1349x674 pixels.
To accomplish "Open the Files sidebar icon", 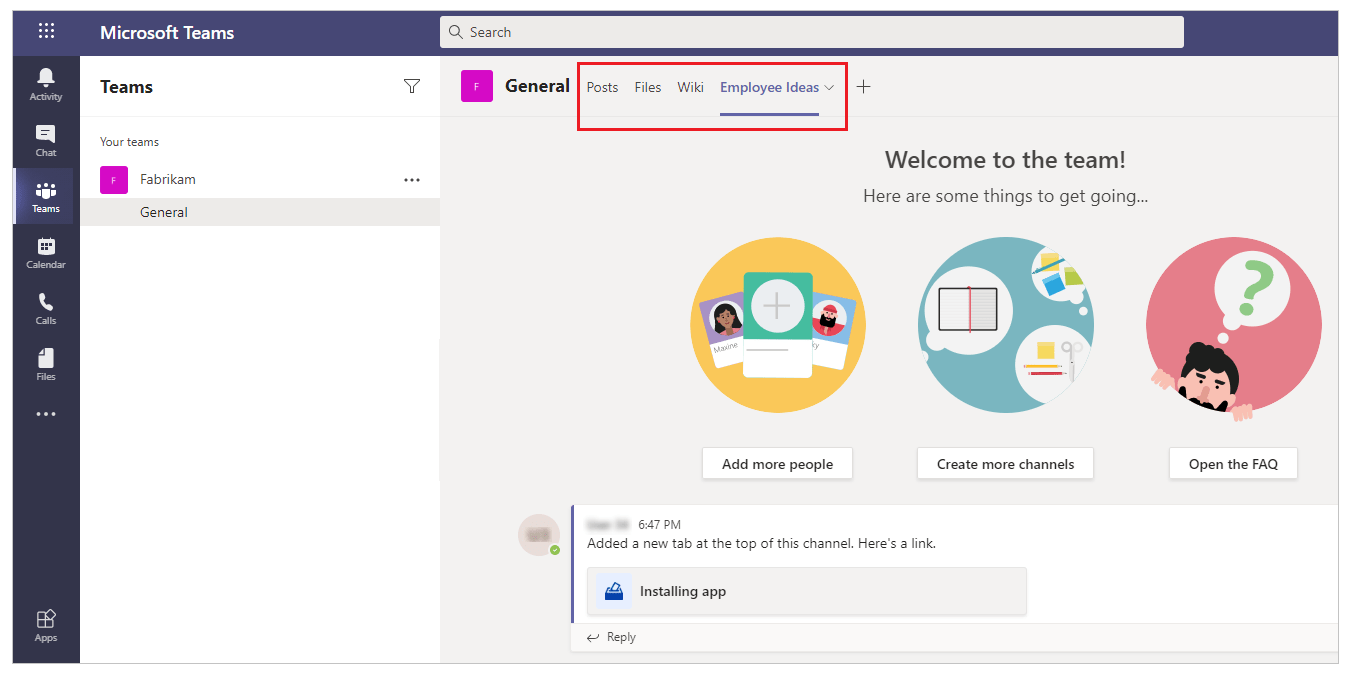I will click(x=46, y=364).
